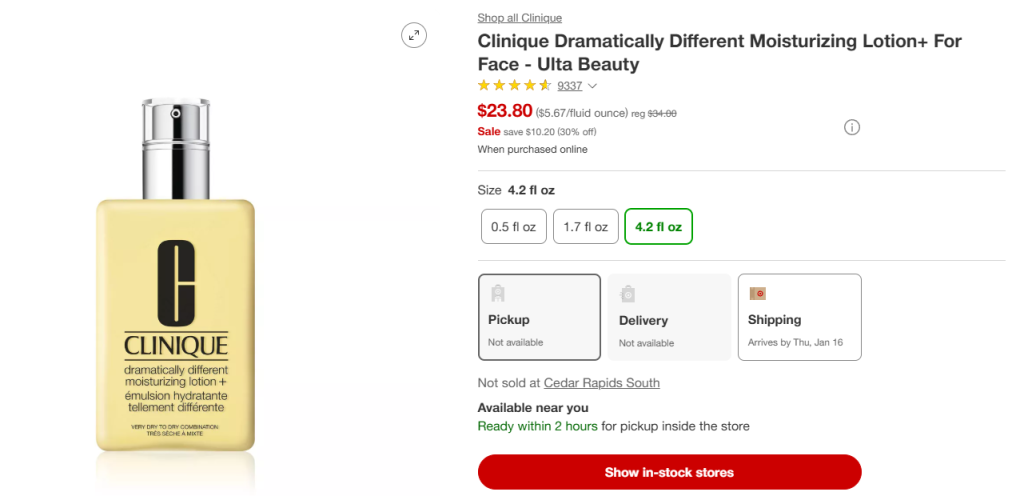Expand the ratings breakdown chevron
This screenshot has width=1024, height=496.
point(592,86)
